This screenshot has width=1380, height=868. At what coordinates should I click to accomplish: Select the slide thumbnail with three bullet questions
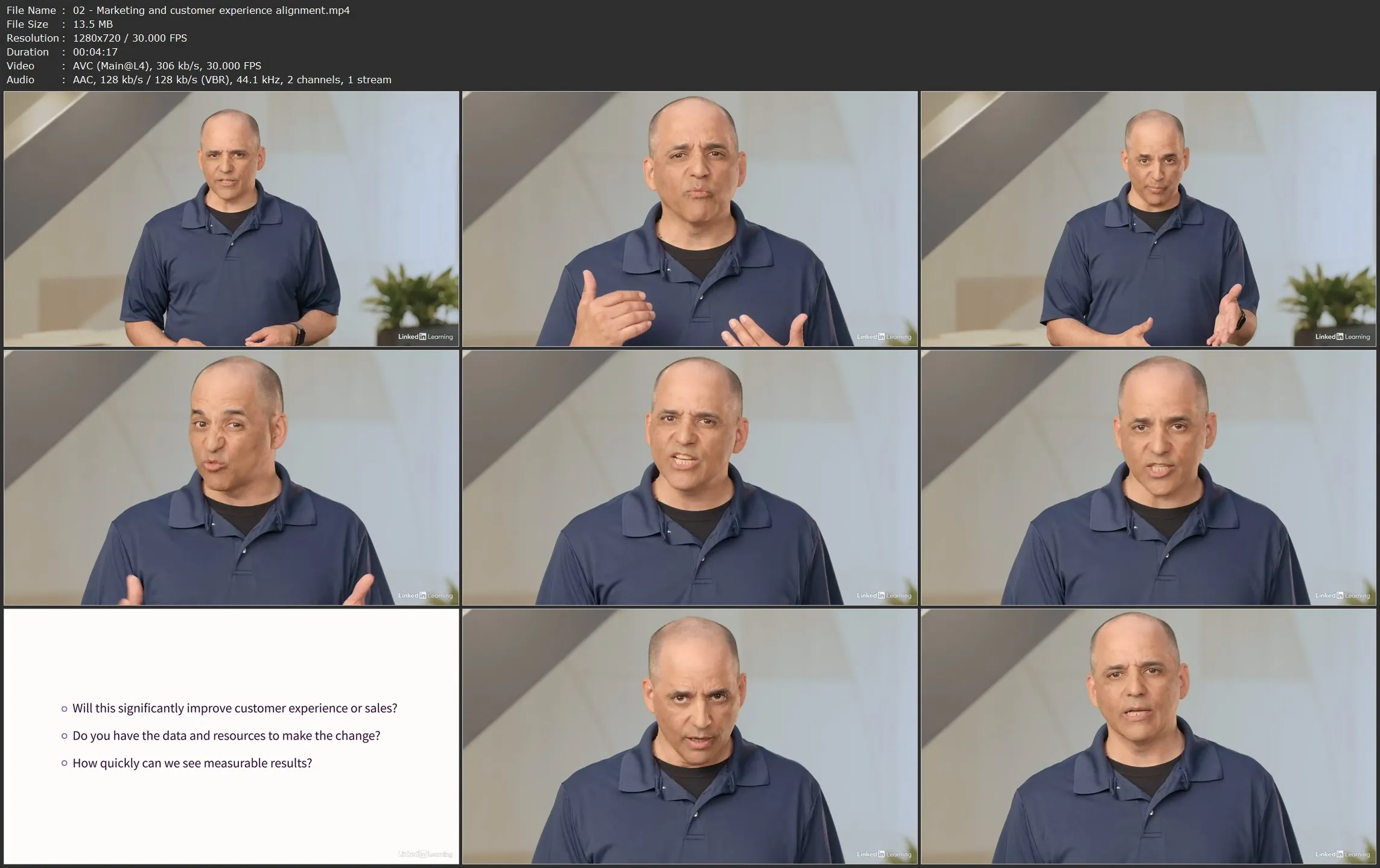tap(231, 737)
